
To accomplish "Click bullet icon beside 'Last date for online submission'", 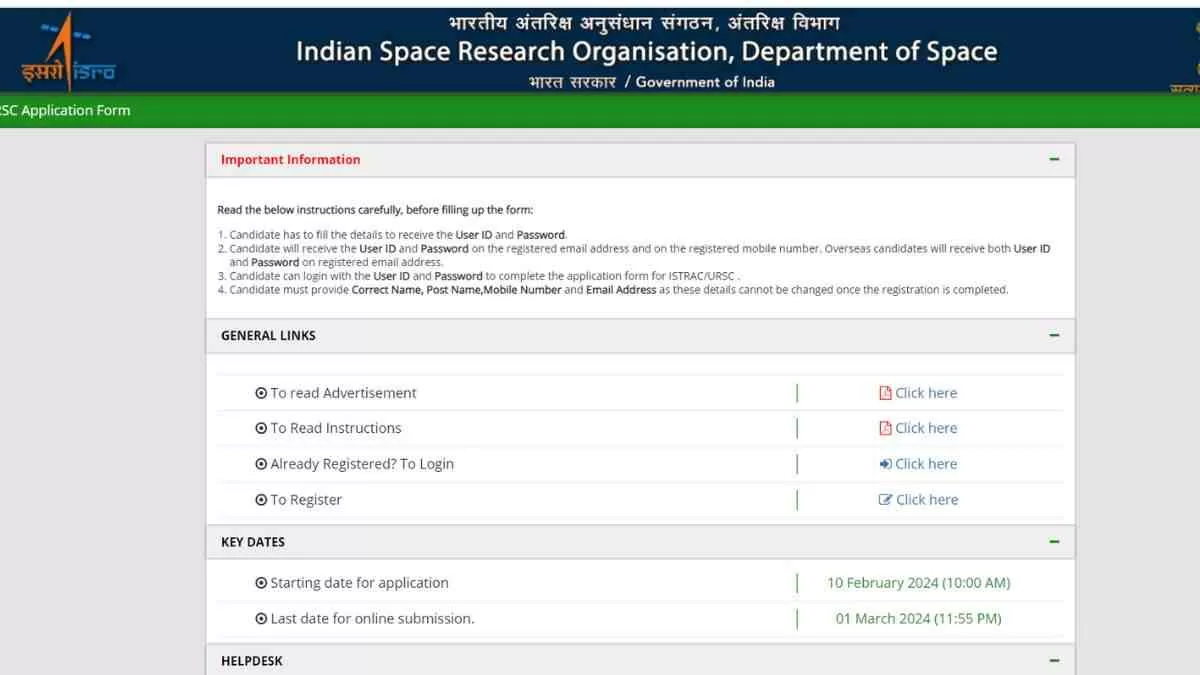I will pyautogui.click(x=261, y=619).
